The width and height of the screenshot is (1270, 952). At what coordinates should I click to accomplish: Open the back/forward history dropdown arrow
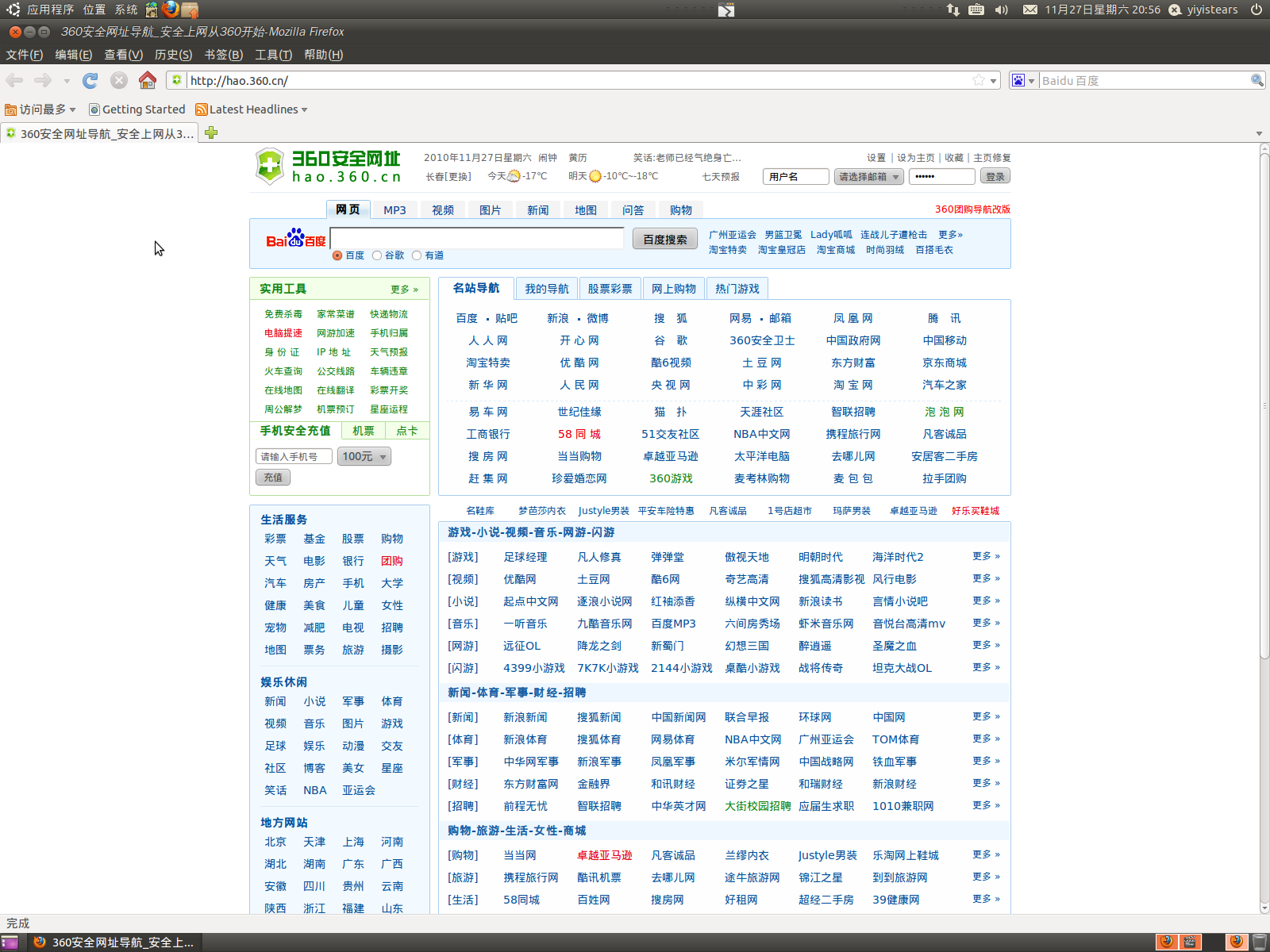click(67, 81)
